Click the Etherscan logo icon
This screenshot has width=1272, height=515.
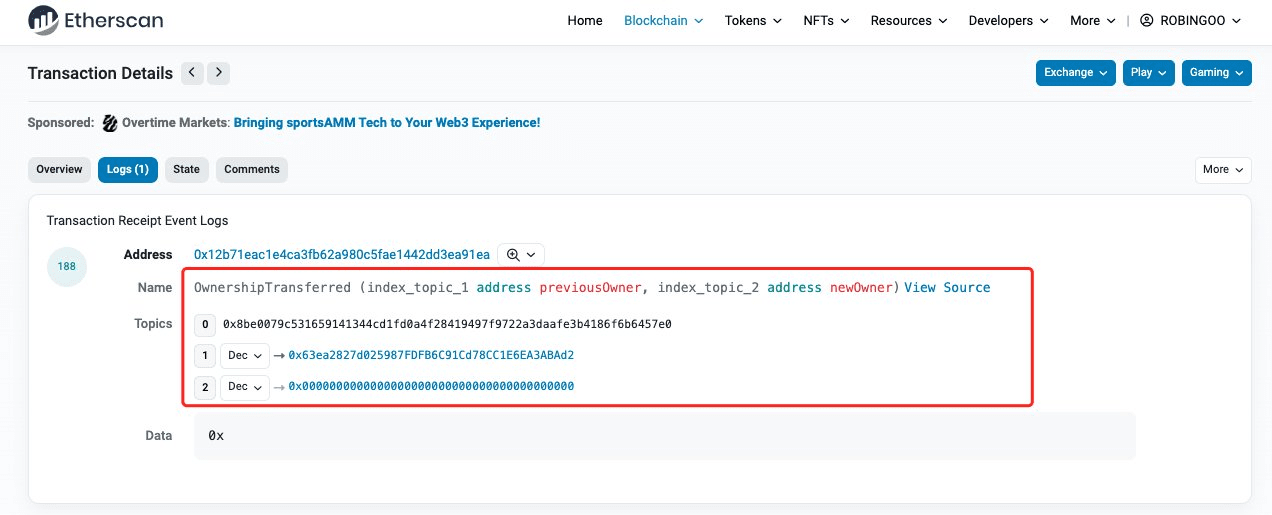[43, 19]
